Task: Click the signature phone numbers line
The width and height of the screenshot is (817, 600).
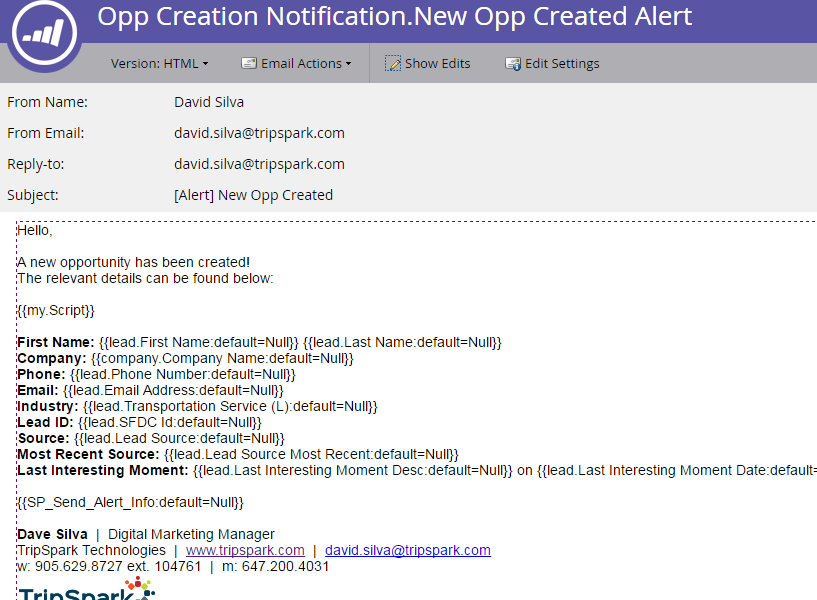Action: (173, 567)
